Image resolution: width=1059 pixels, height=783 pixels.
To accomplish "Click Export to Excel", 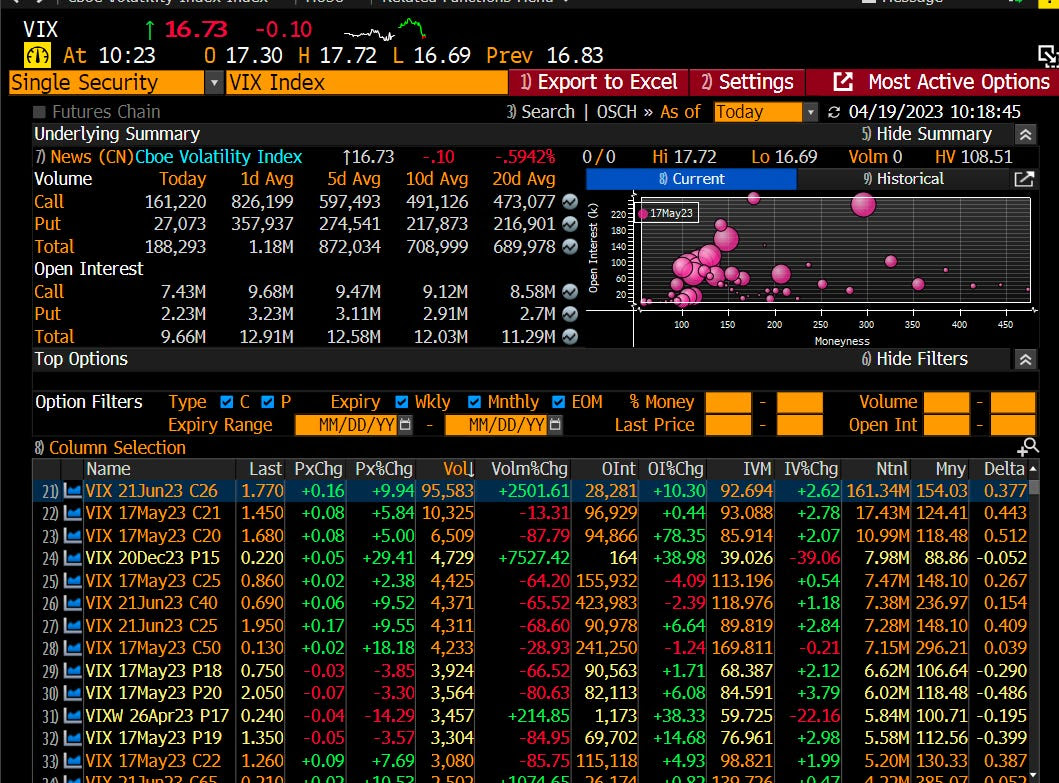I will 598,82.
